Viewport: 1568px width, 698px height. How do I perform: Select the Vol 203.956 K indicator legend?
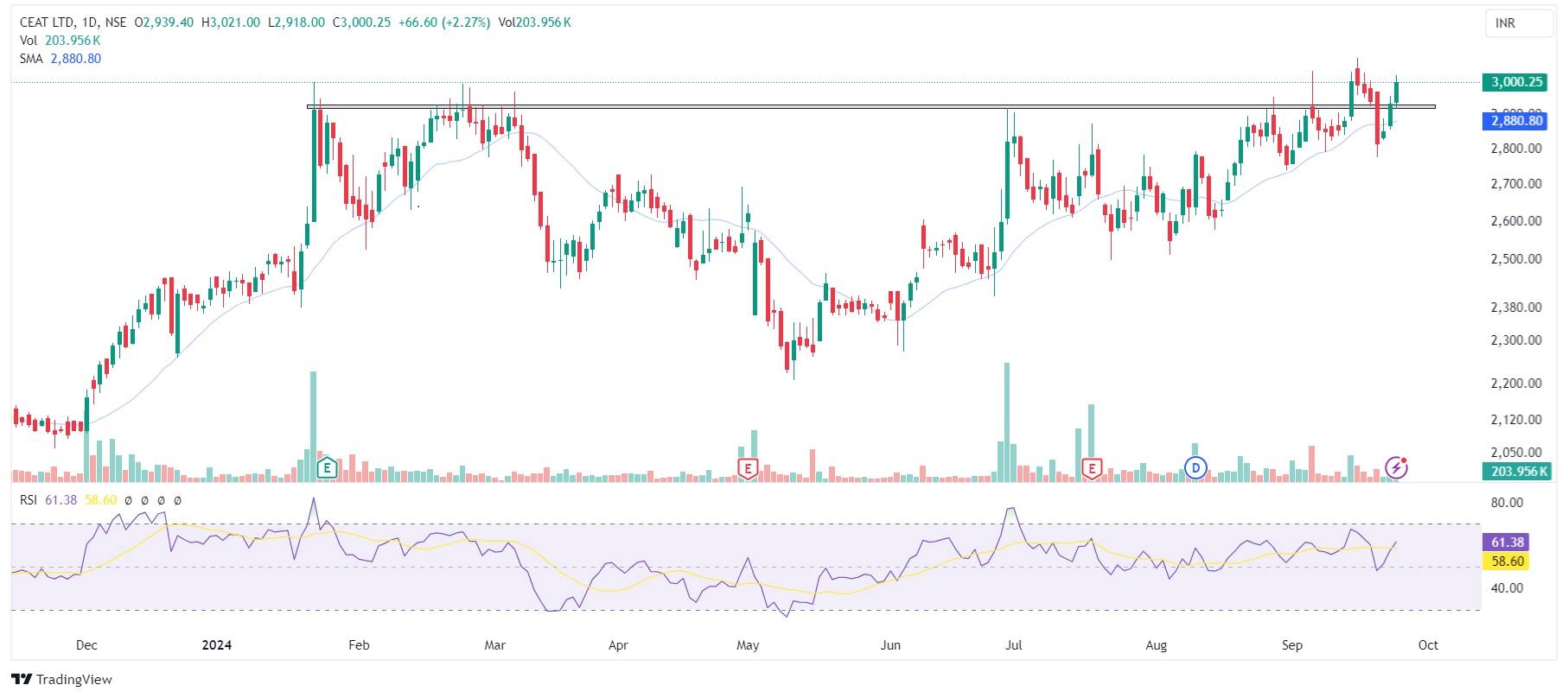(61, 41)
